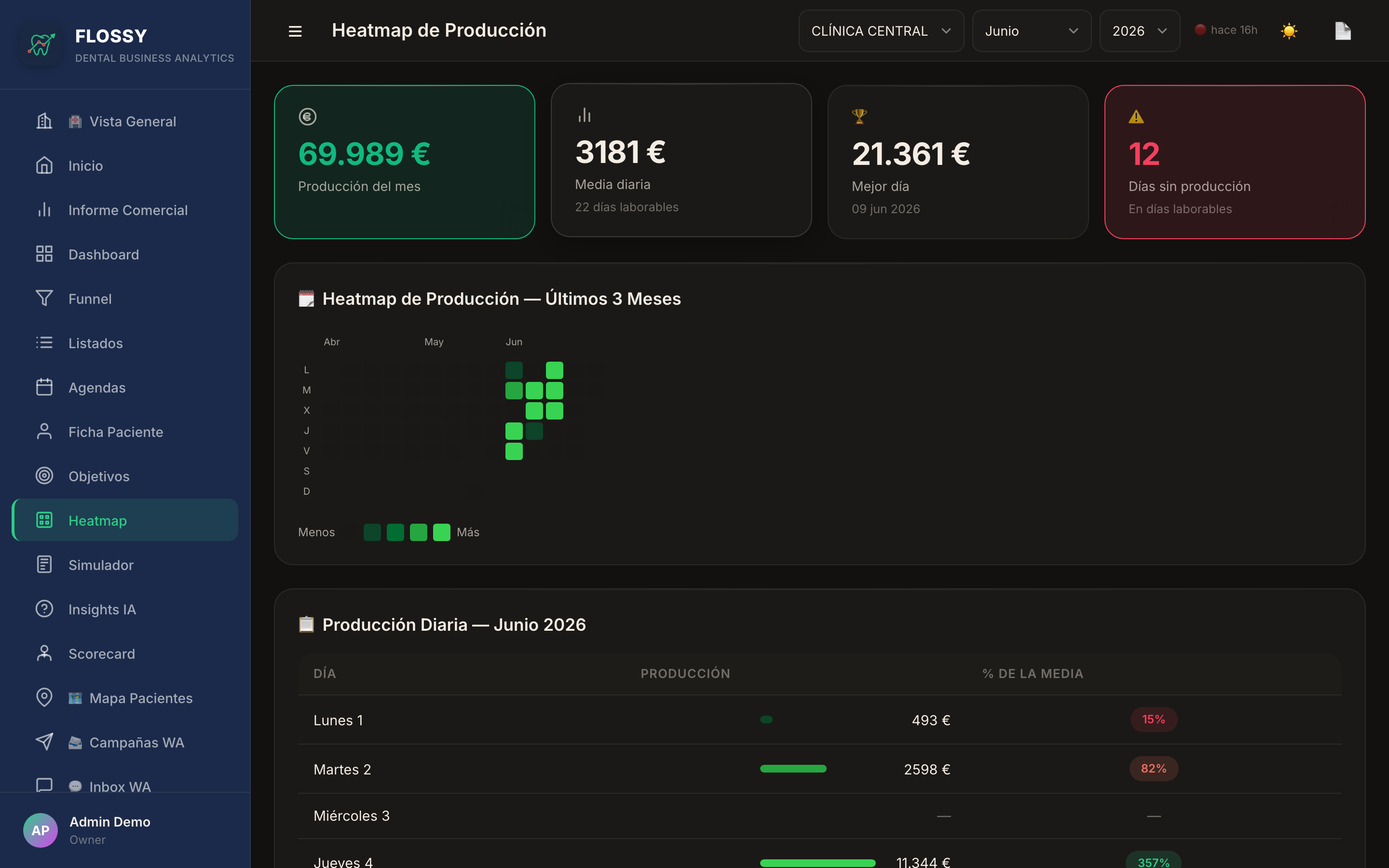The height and width of the screenshot is (868, 1389).
Task: Click the % DE LA MEDIA column header
Action: coord(1032,673)
